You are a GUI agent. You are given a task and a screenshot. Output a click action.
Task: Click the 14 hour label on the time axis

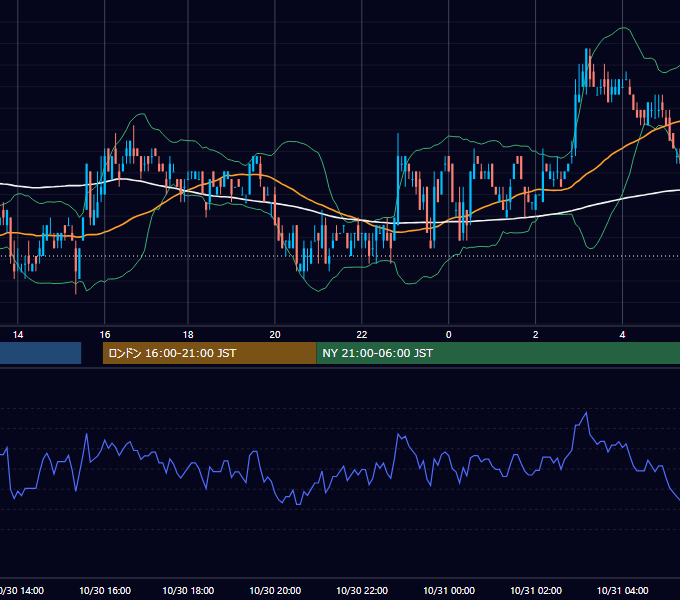(18, 335)
